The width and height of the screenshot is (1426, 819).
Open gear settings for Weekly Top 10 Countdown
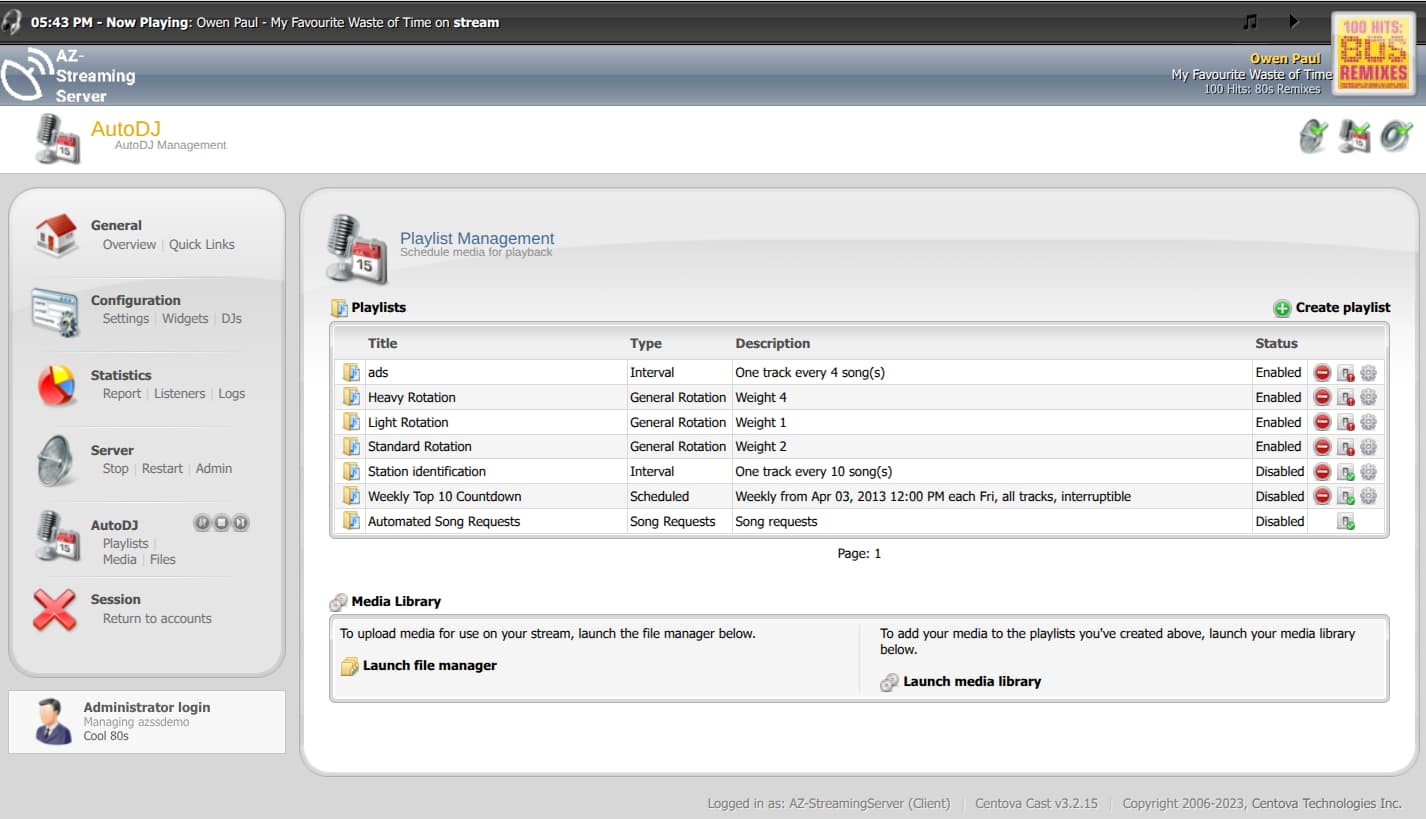pyautogui.click(x=1369, y=497)
